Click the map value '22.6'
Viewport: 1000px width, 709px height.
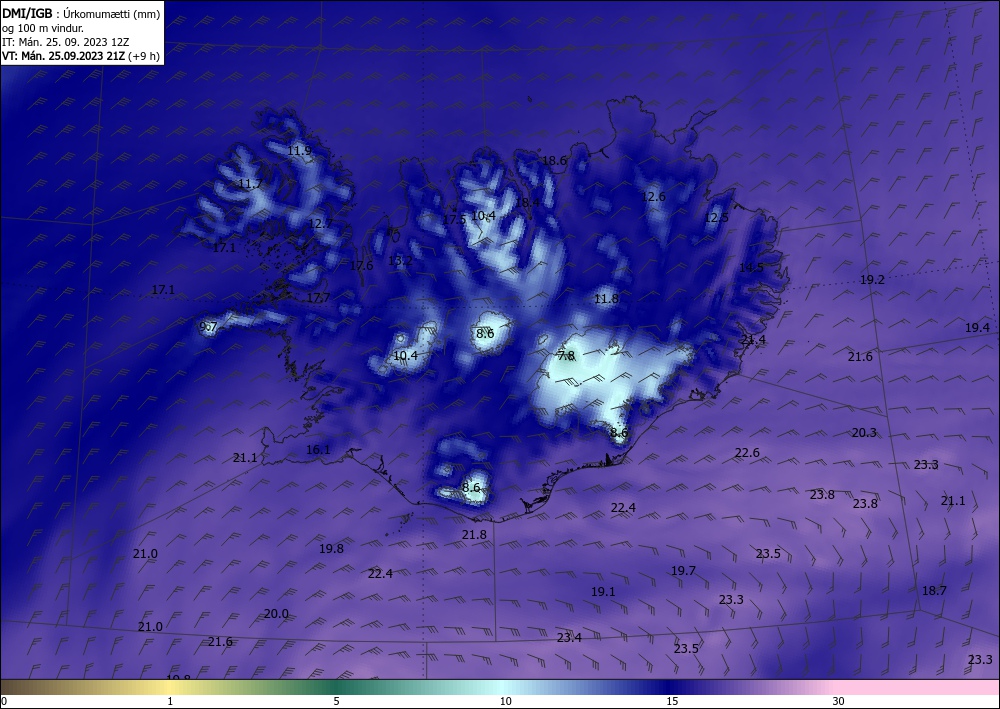747,453
